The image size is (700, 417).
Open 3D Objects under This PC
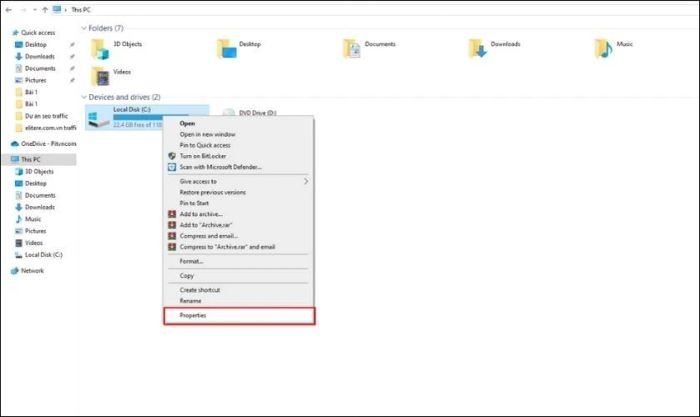coord(39,171)
